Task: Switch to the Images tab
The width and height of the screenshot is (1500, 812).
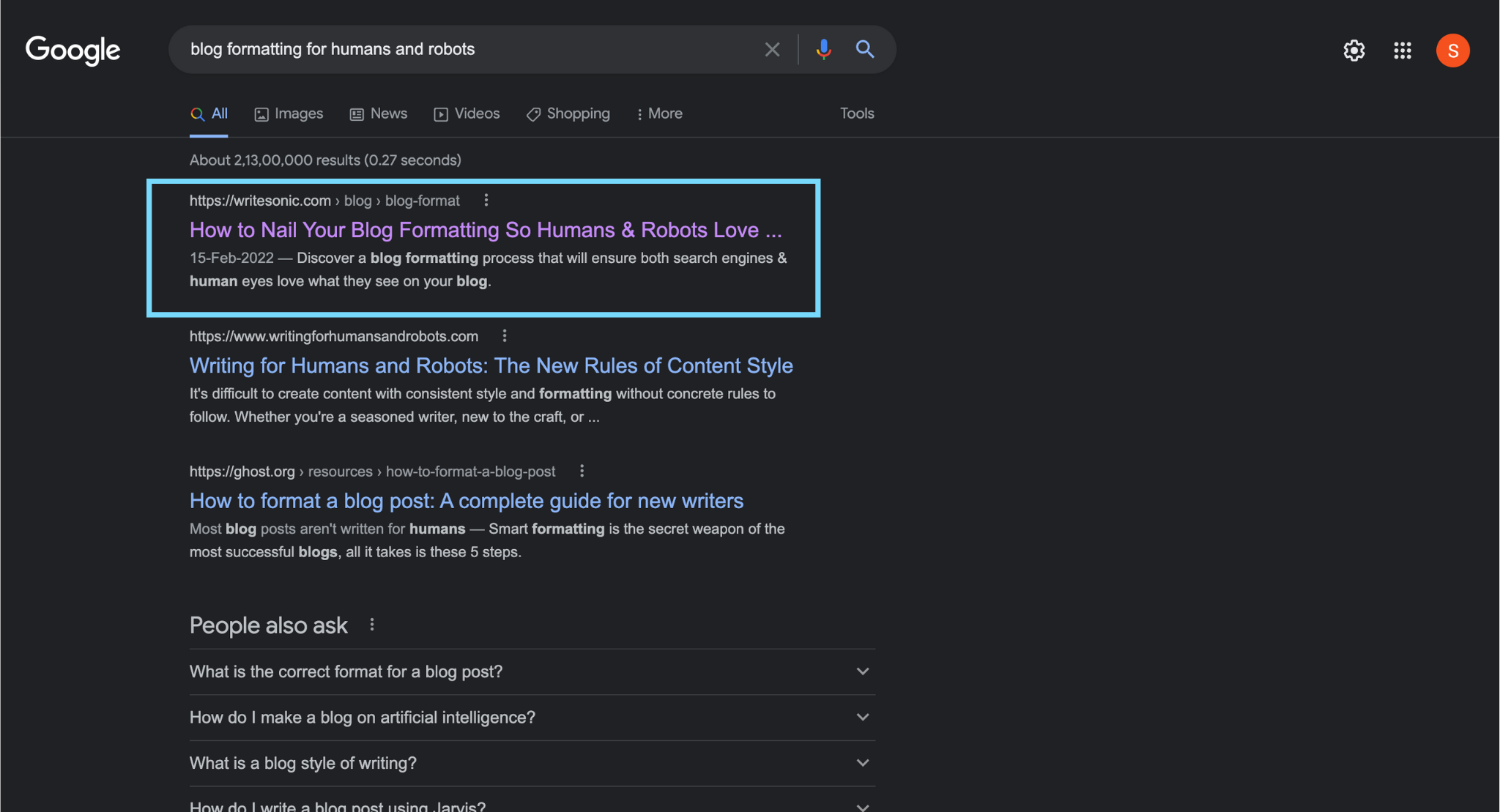Action: point(289,113)
